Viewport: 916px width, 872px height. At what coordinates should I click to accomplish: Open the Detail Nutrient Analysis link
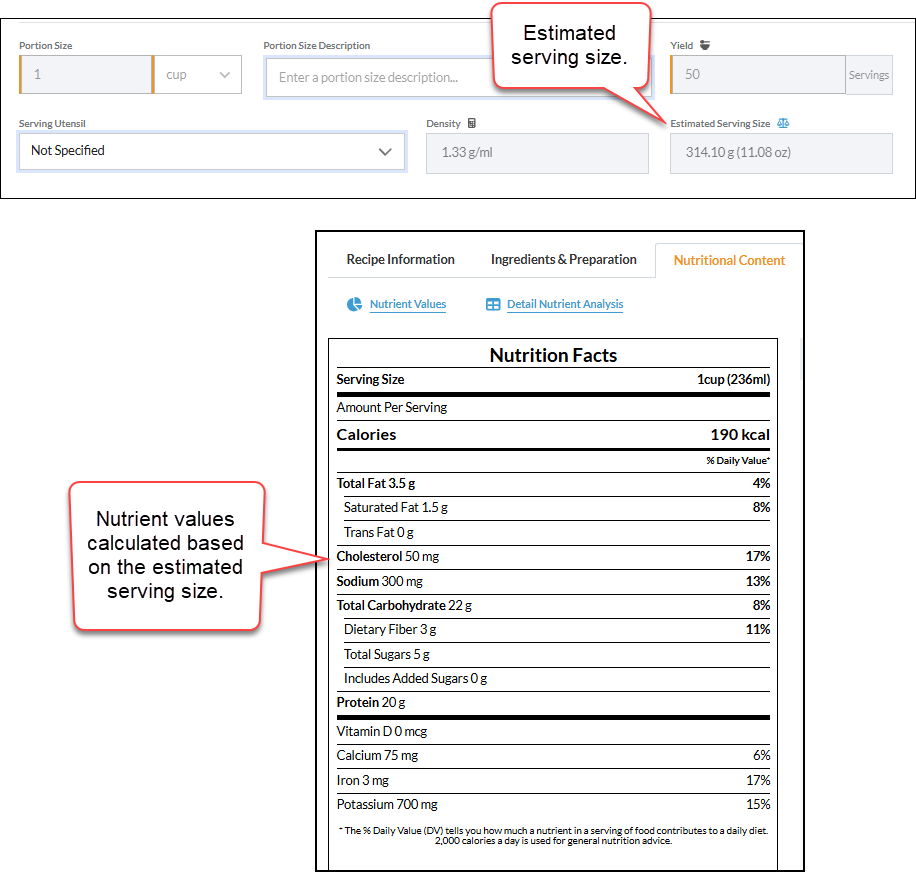(x=565, y=304)
